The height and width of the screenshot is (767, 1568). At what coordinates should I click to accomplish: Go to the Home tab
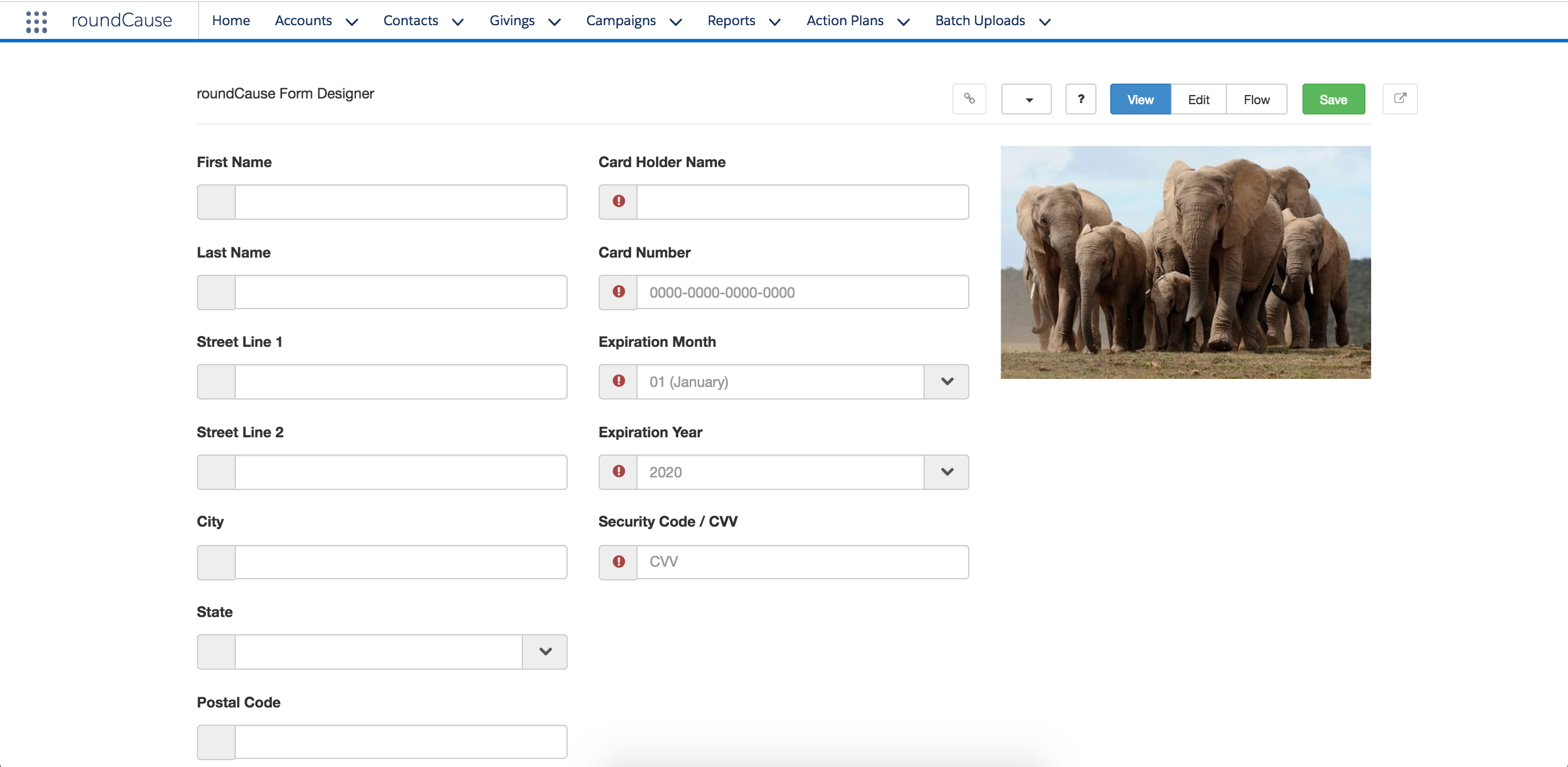(x=231, y=21)
